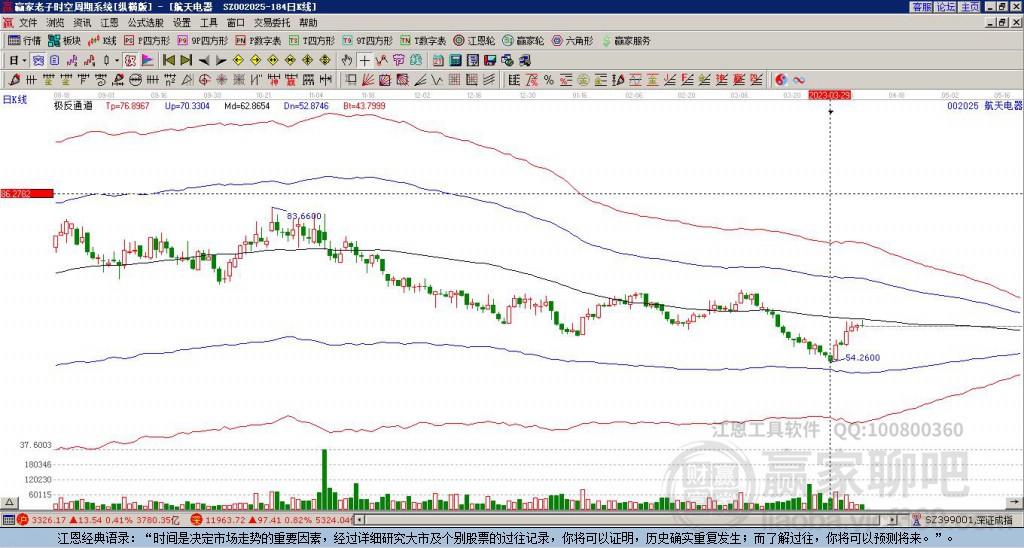Click the up-arrow button at bottom left

point(9,503)
